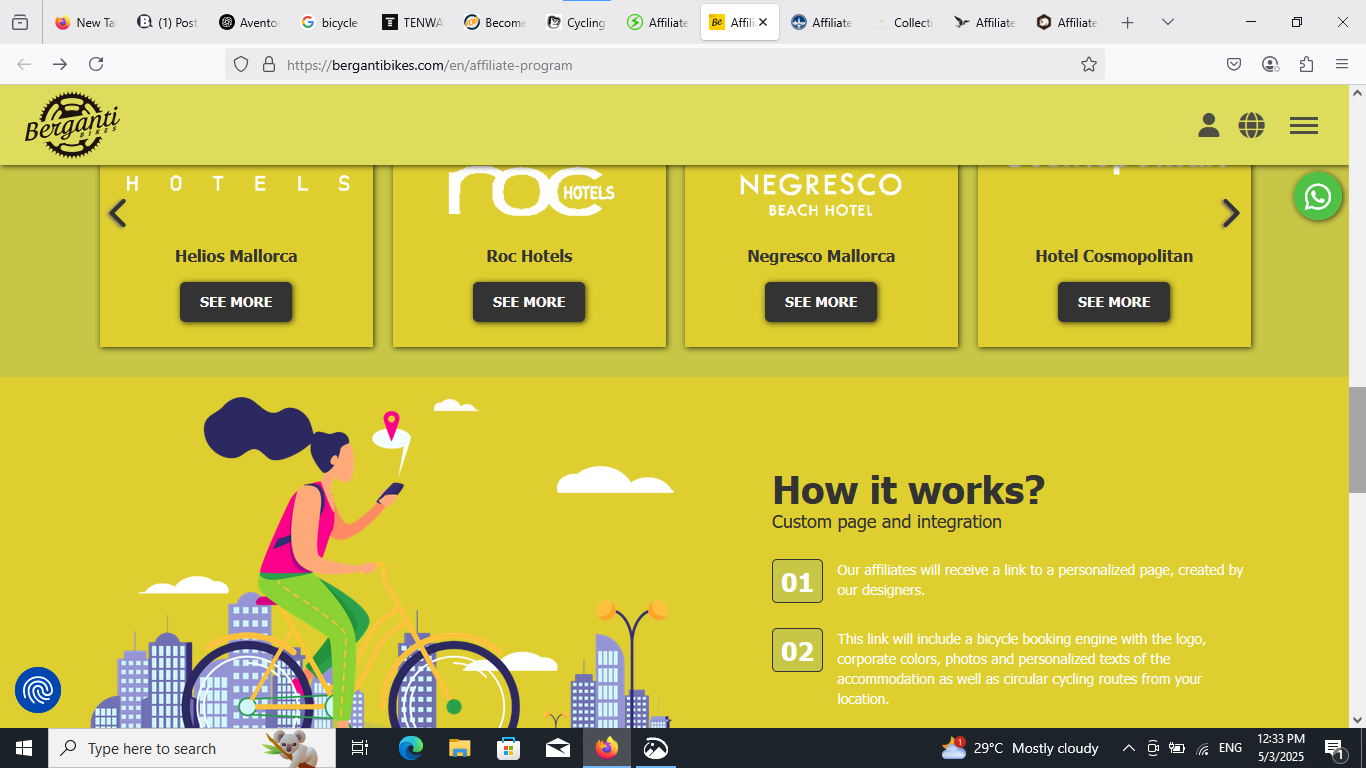The image size is (1366, 768).
Task: Switch to the Become tab
Action: 494,22
